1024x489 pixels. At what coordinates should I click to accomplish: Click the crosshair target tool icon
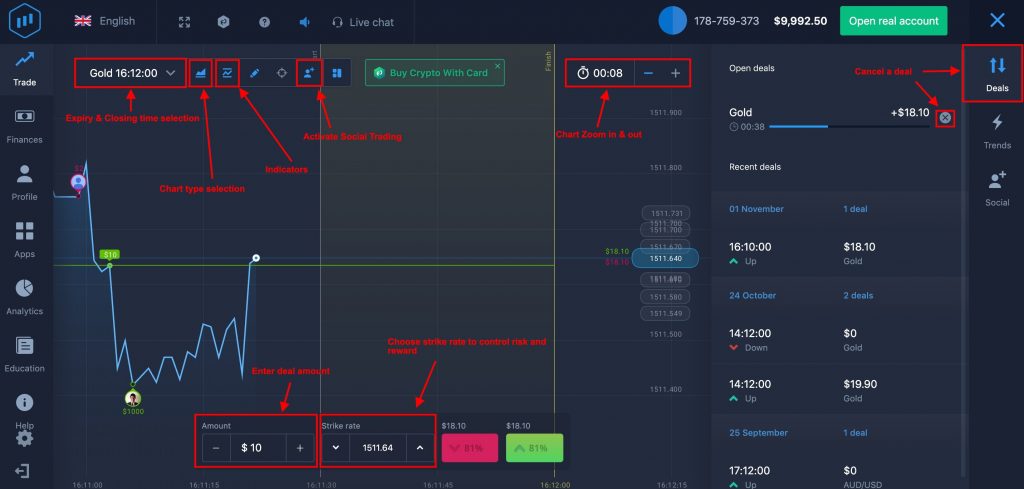(x=282, y=73)
